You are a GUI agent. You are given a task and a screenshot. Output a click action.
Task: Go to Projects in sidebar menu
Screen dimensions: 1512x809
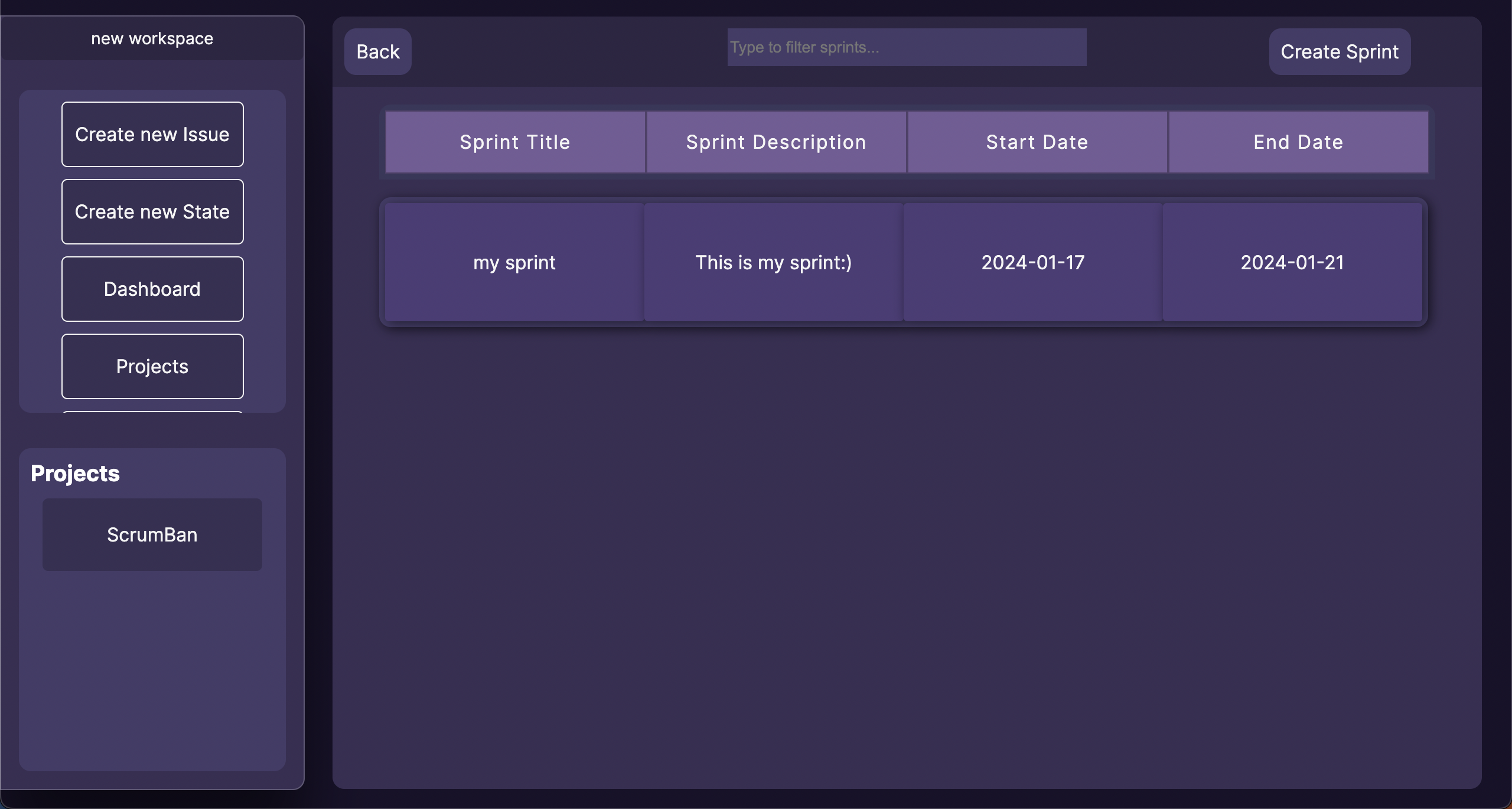tap(152, 367)
